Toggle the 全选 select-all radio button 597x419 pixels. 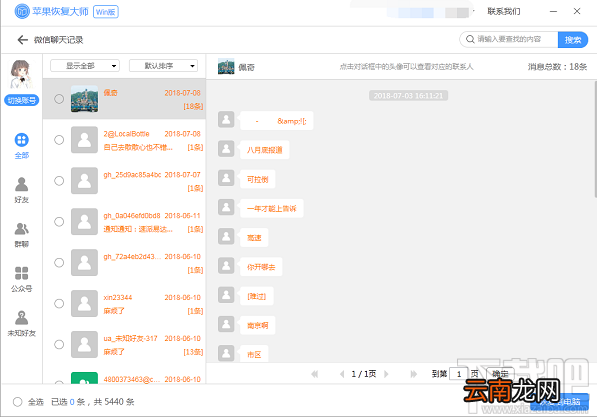[18, 402]
